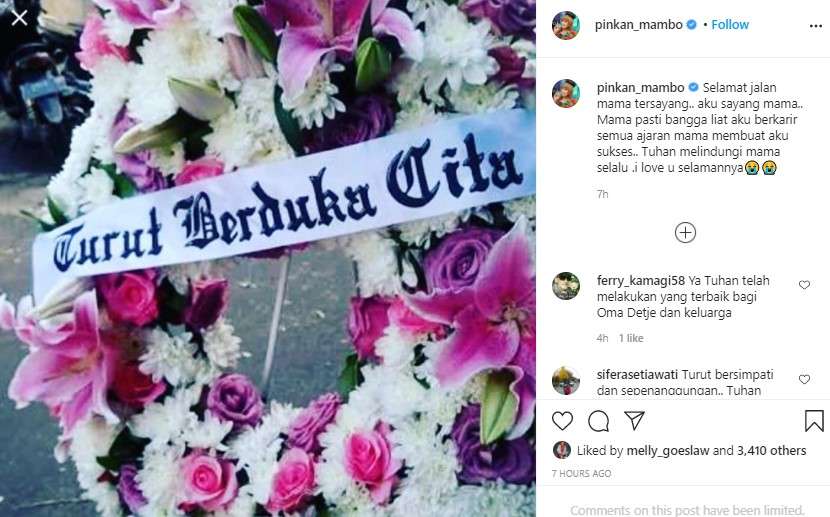Open the three-dot more options menu
Screen dimensions: 830x517
click(x=816, y=26)
